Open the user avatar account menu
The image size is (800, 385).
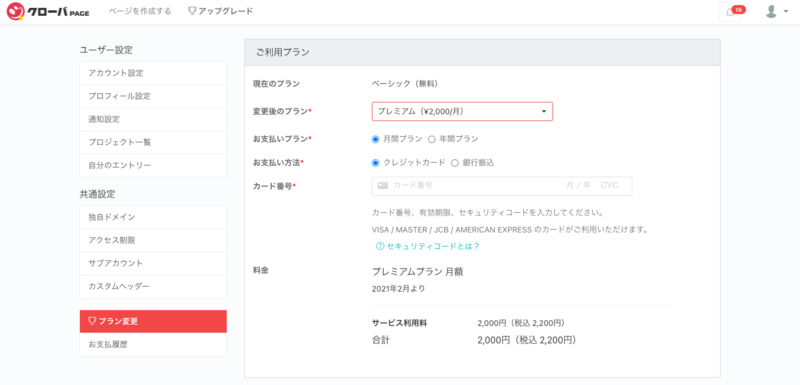click(x=771, y=11)
